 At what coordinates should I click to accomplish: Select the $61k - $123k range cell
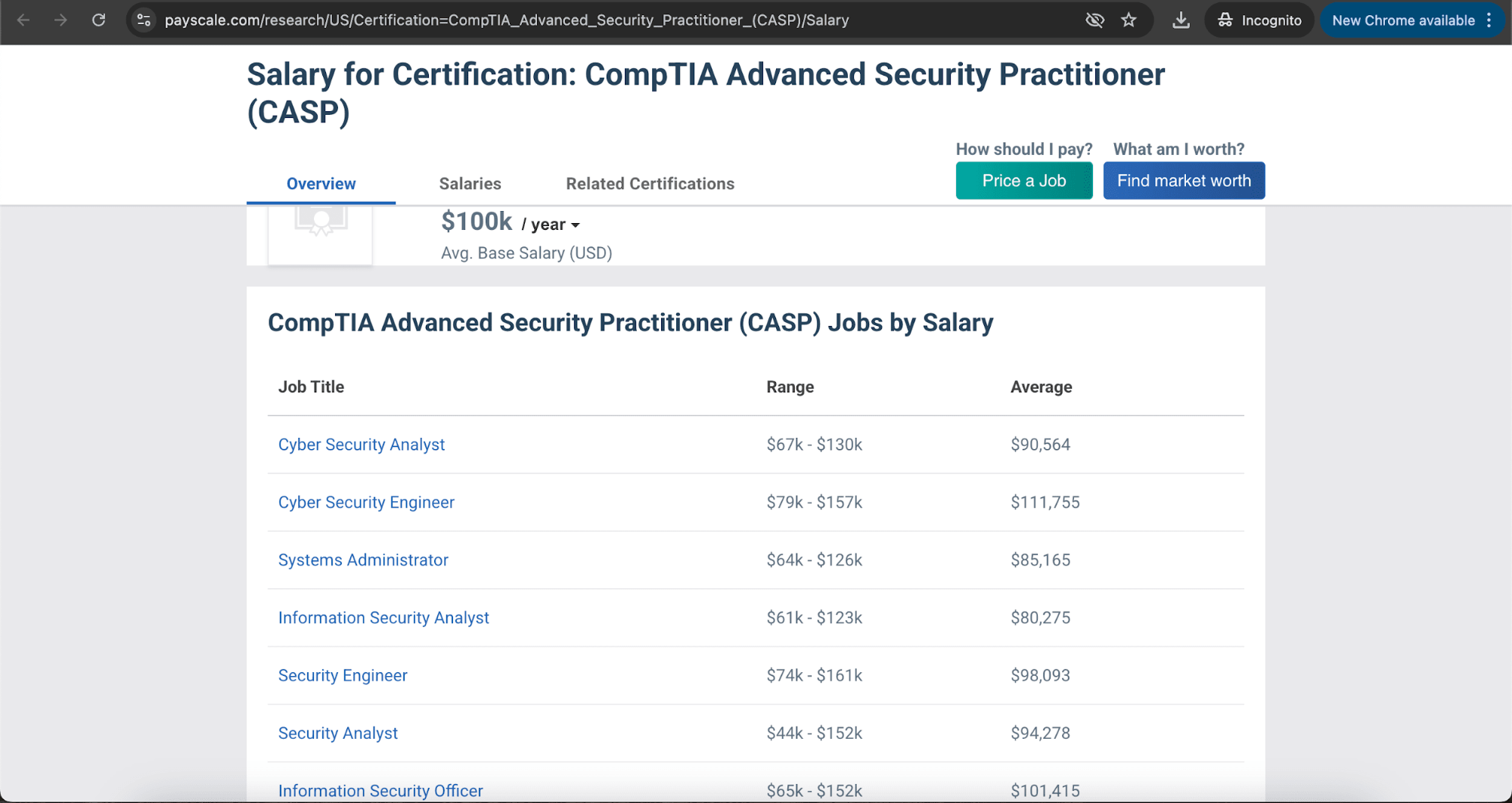pyautogui.click(x=814, y=618)
